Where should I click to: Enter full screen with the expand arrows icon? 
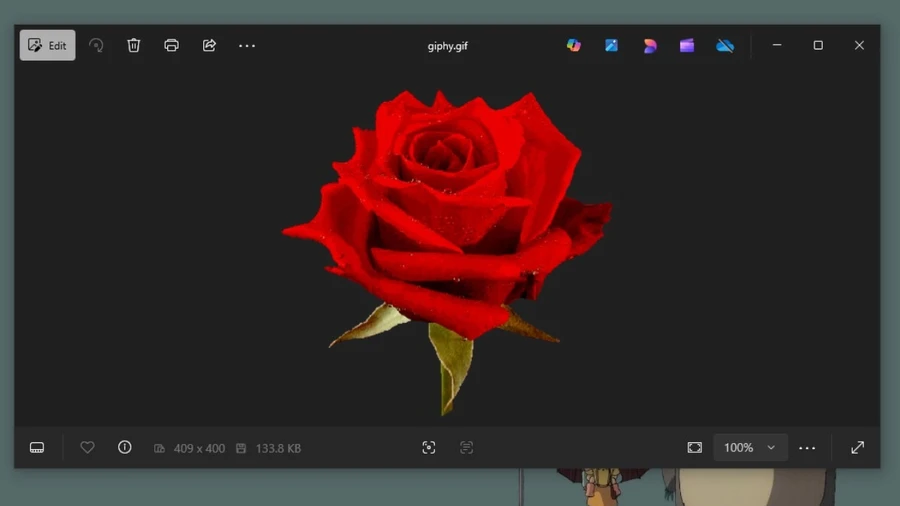(858, 447)
